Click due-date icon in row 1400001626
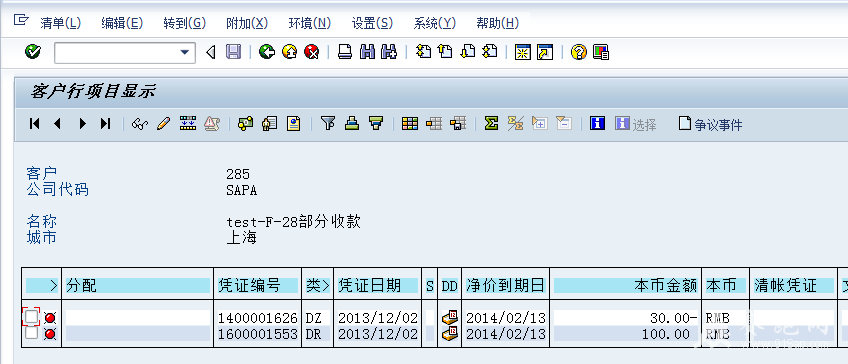This screenshot has width=848, height=364. pyautogui.click(x=450, y=317)
